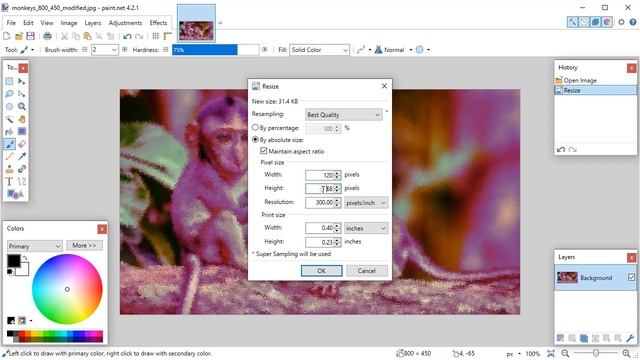Select the By absolute size radio button
The height and width of the screenshot is (360, 640).
coord(255,140)
